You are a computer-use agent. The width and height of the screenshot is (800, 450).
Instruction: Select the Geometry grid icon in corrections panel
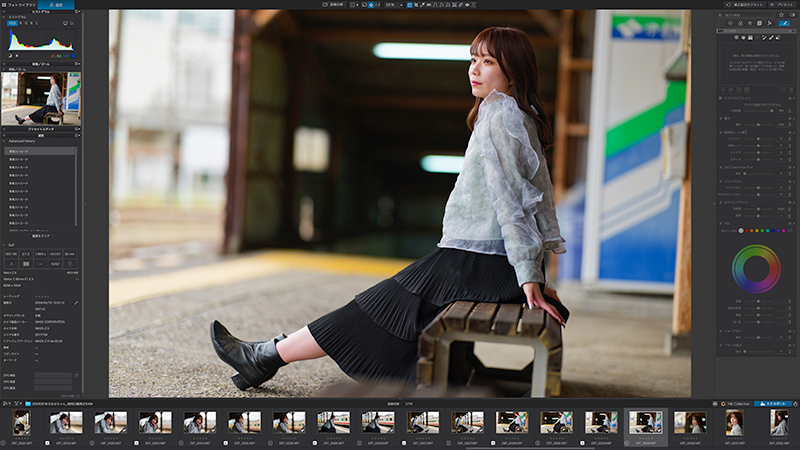point(760,23)
